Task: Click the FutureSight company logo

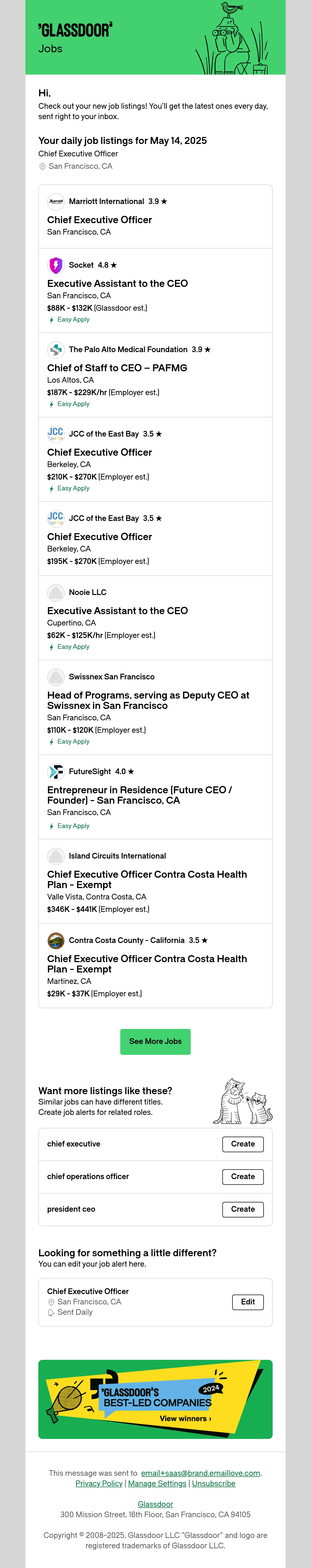Action: click(55, 771)
